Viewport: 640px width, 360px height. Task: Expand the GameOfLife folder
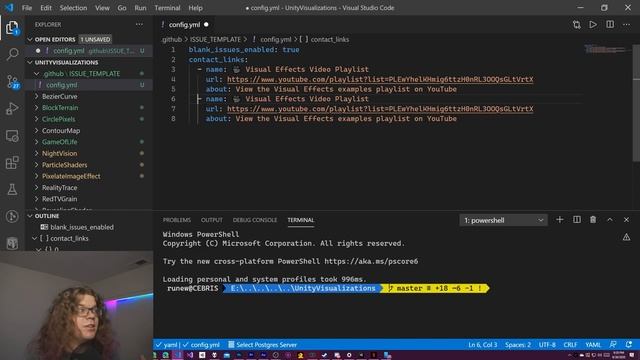pyautogui.click(x=37, y=142)
